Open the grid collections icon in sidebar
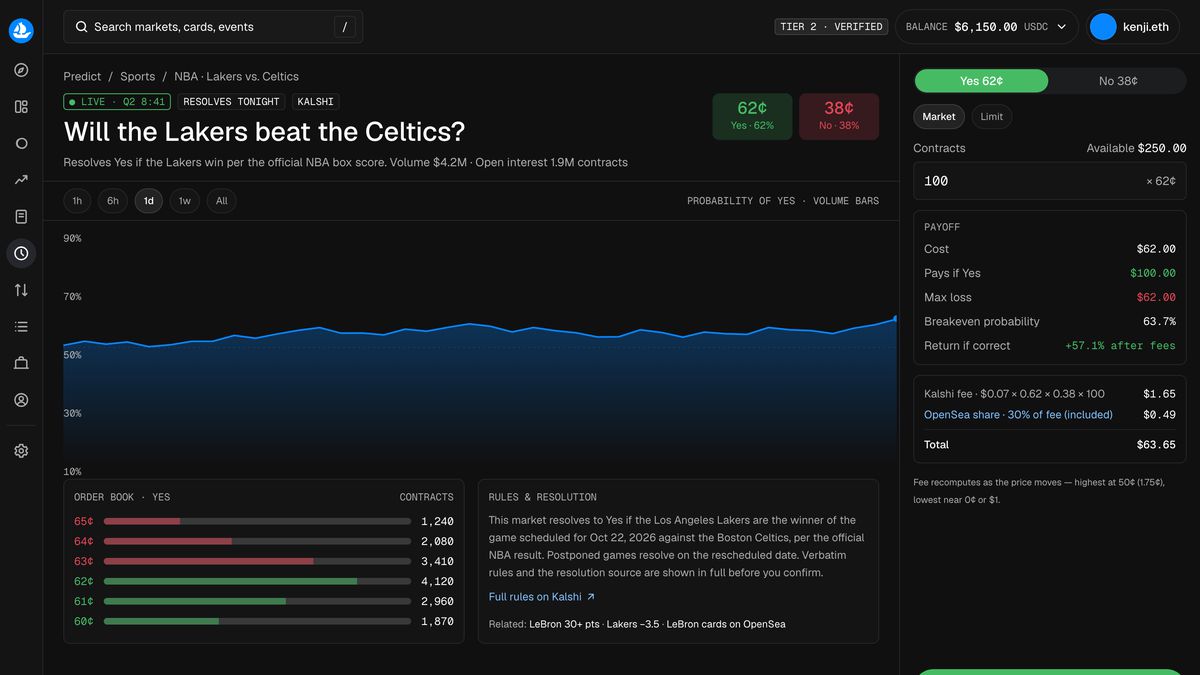Image resolution: width=1200 pixels, height=675 pixels. tap(21, 107)
